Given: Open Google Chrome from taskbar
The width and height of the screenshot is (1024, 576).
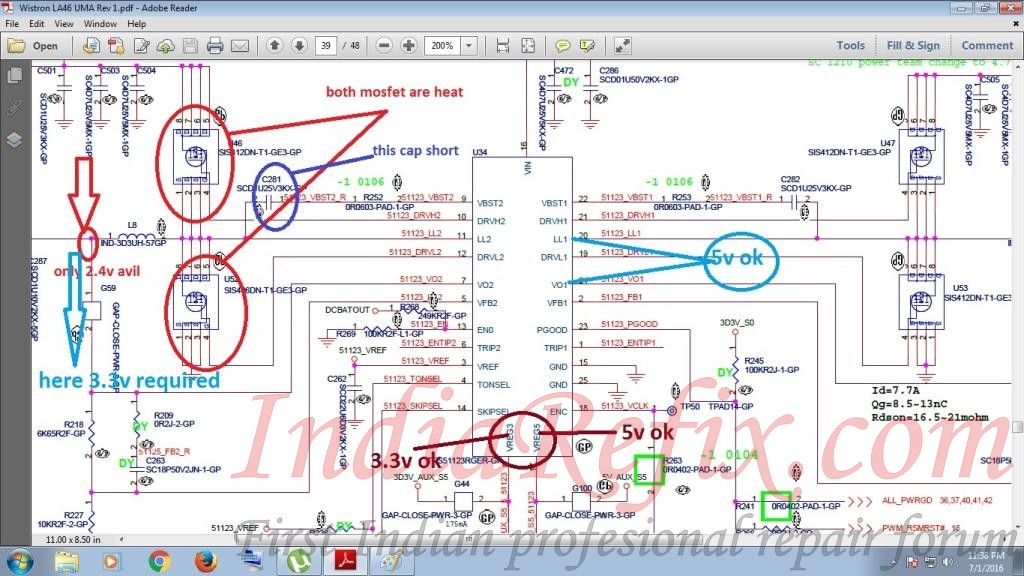Looking at the screenshot, I should pyautogui.click(x=159, y=561).
